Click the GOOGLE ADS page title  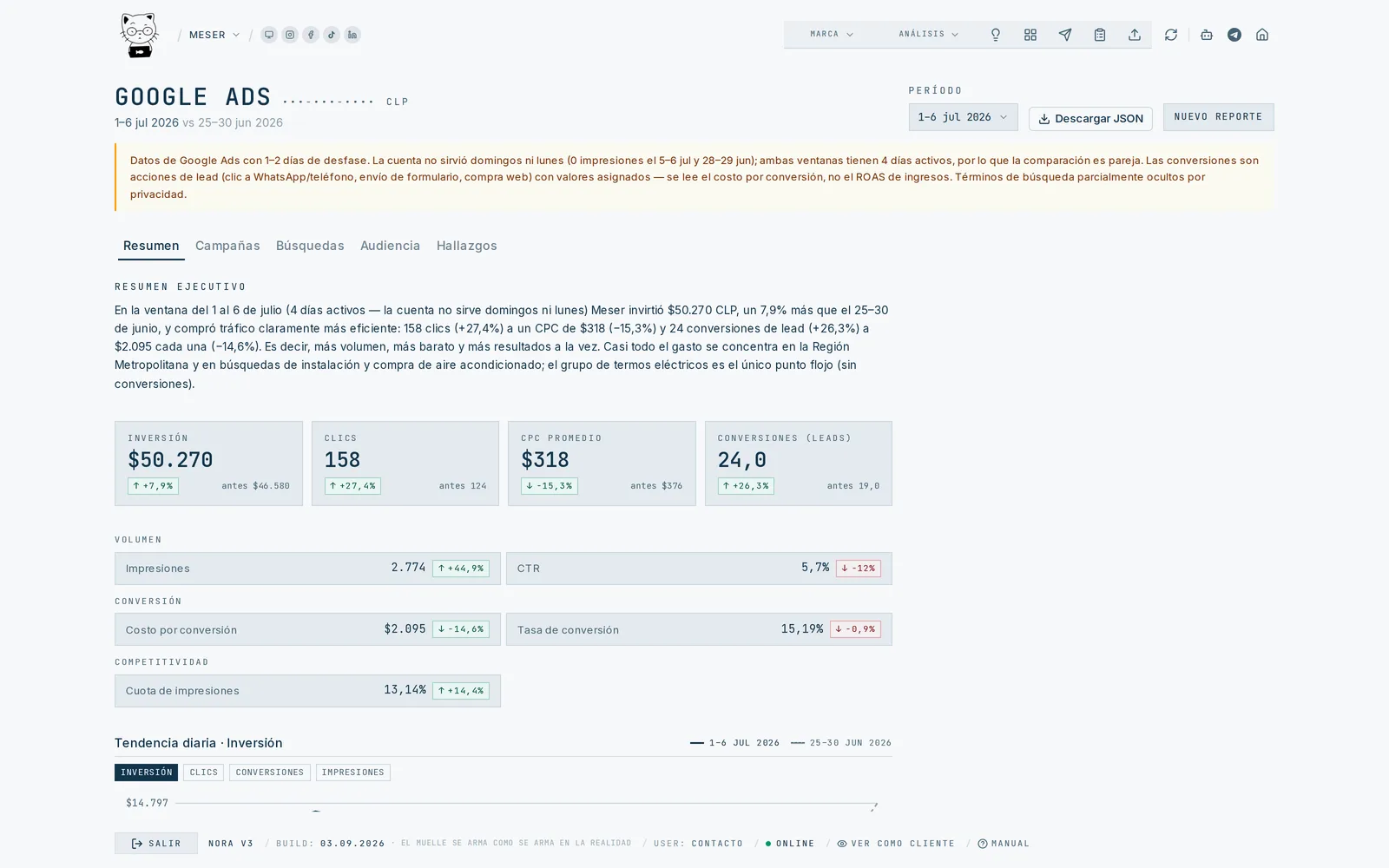[193, 97]
